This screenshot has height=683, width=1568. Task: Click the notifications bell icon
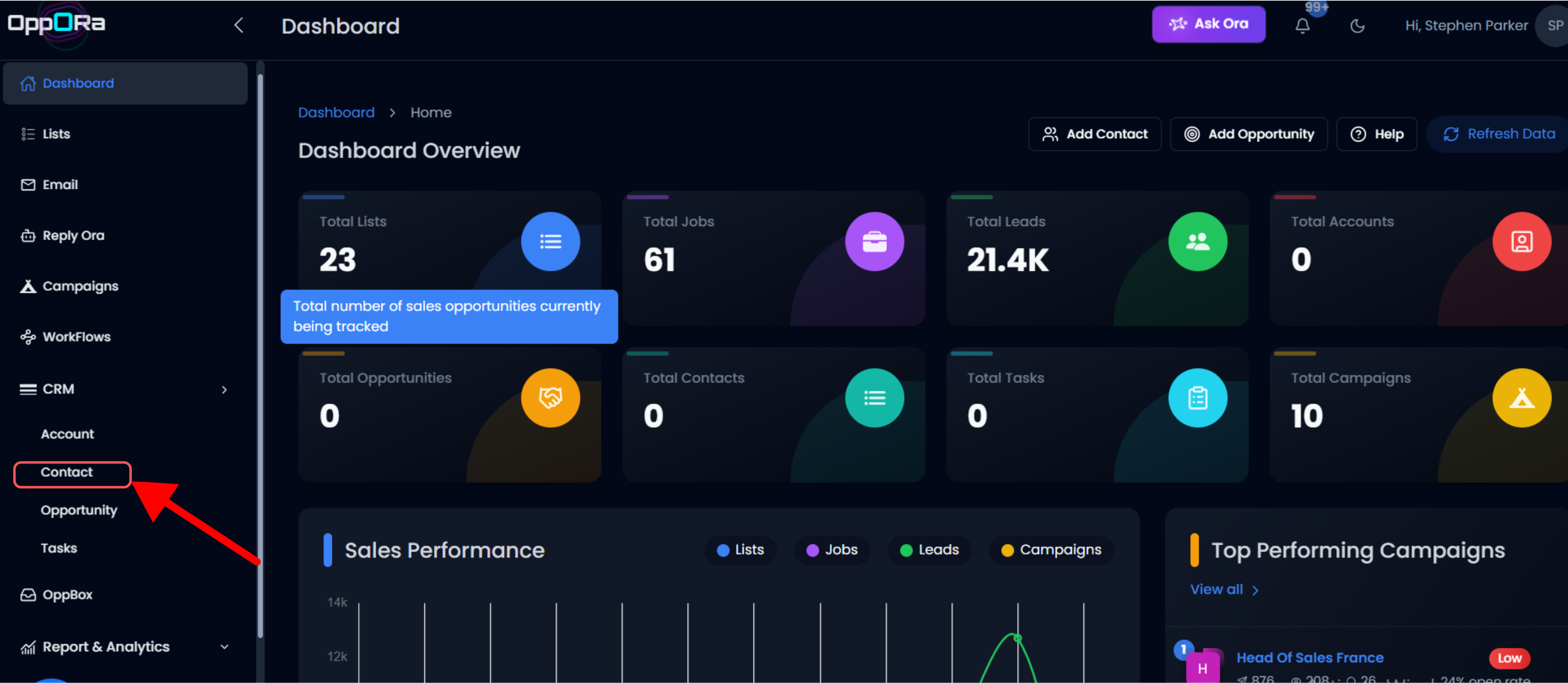tap(1302, 26)
